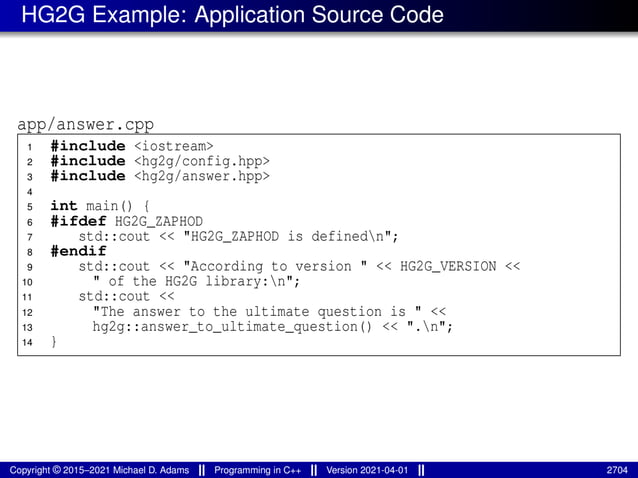Click the HG2G_VERSION macro on line 9
Viewport: 638px width, 478px height.
pyautogui.click(x=448, y=266)
